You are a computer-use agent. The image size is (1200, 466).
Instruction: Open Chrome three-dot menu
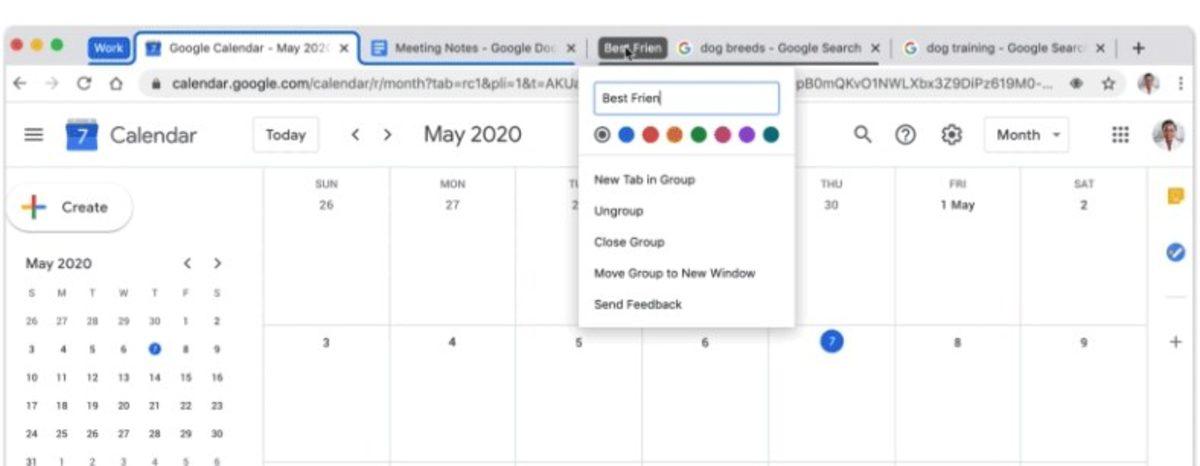click(1181, 85)
